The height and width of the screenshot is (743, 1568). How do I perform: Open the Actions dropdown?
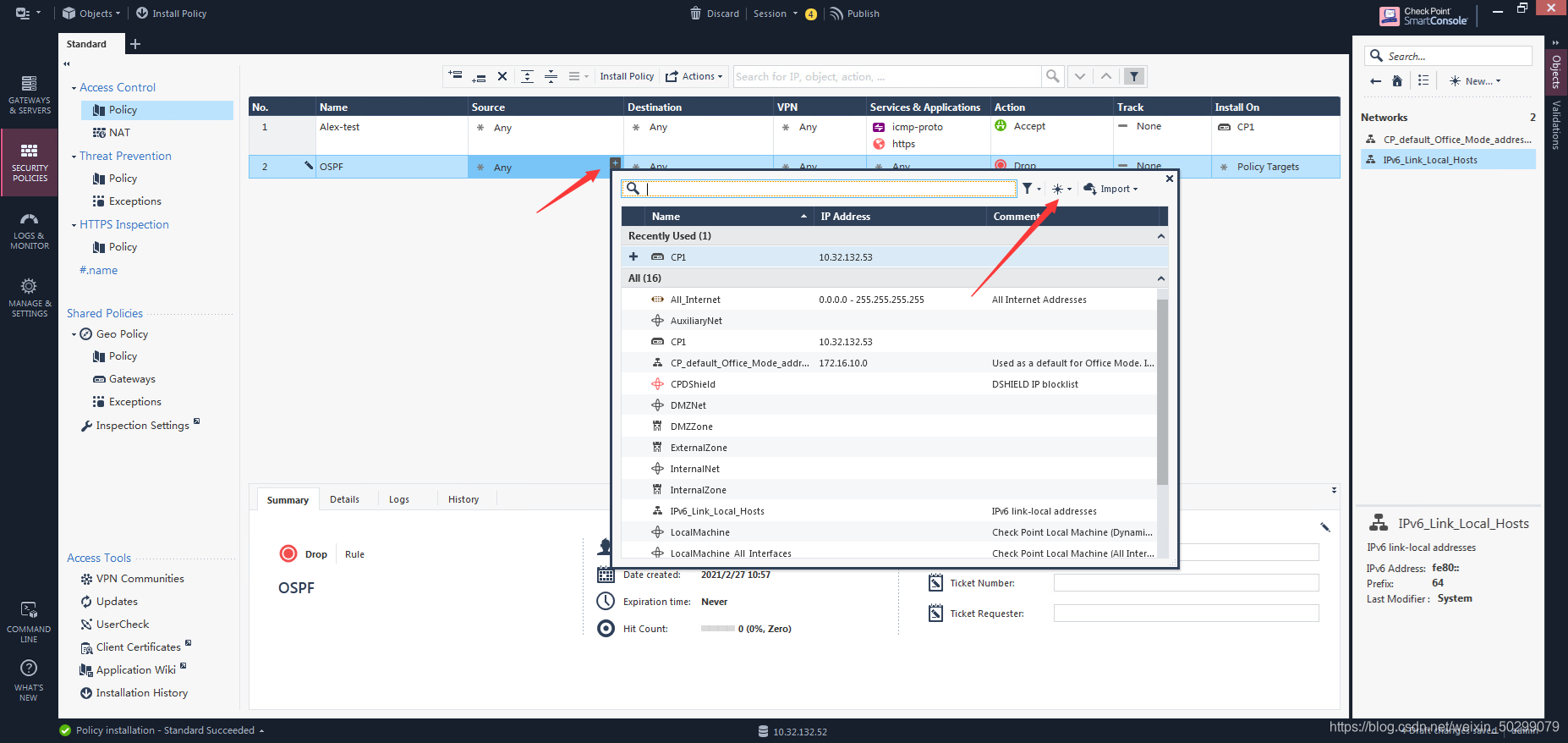694,76
